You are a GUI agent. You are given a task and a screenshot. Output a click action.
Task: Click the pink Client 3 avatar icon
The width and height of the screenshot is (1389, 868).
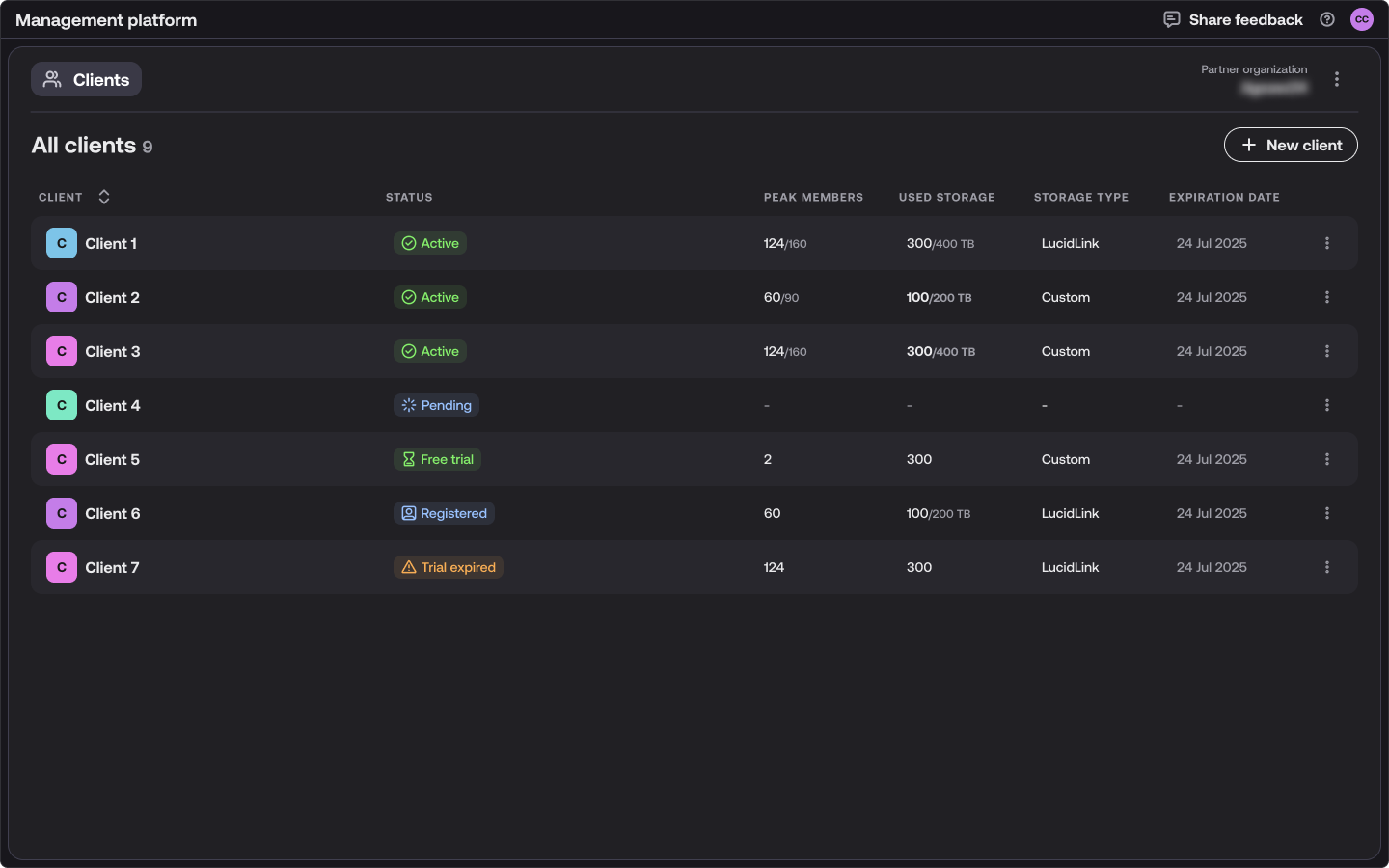pyautogui.click(x=62, y=351)
